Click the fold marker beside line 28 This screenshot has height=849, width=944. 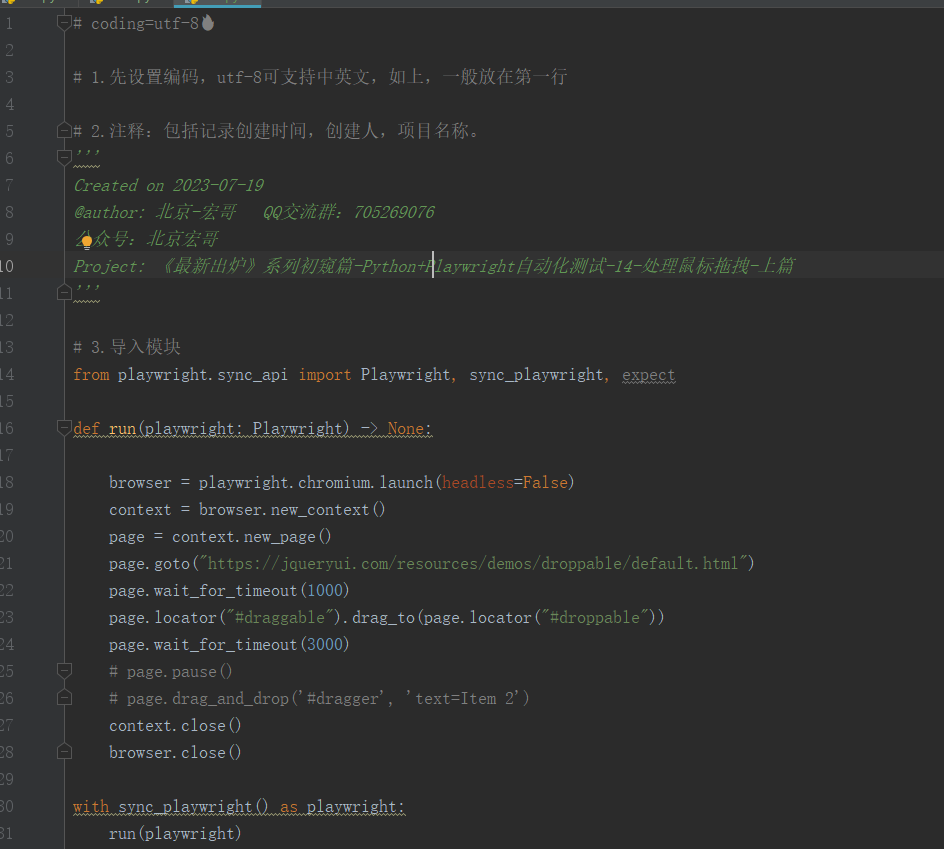pos(64,751)
